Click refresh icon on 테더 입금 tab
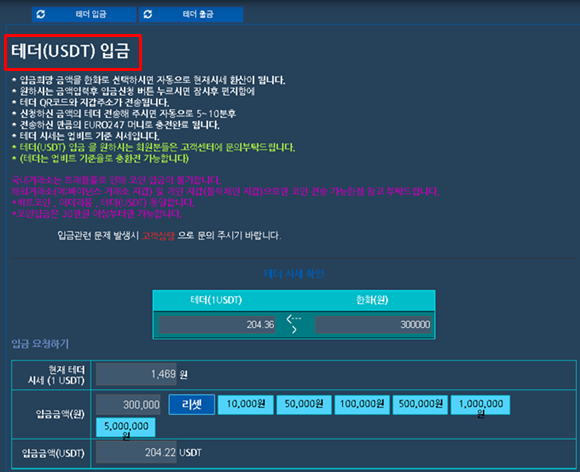This screenshot has width=580, height=472. [x=41, y=14]
